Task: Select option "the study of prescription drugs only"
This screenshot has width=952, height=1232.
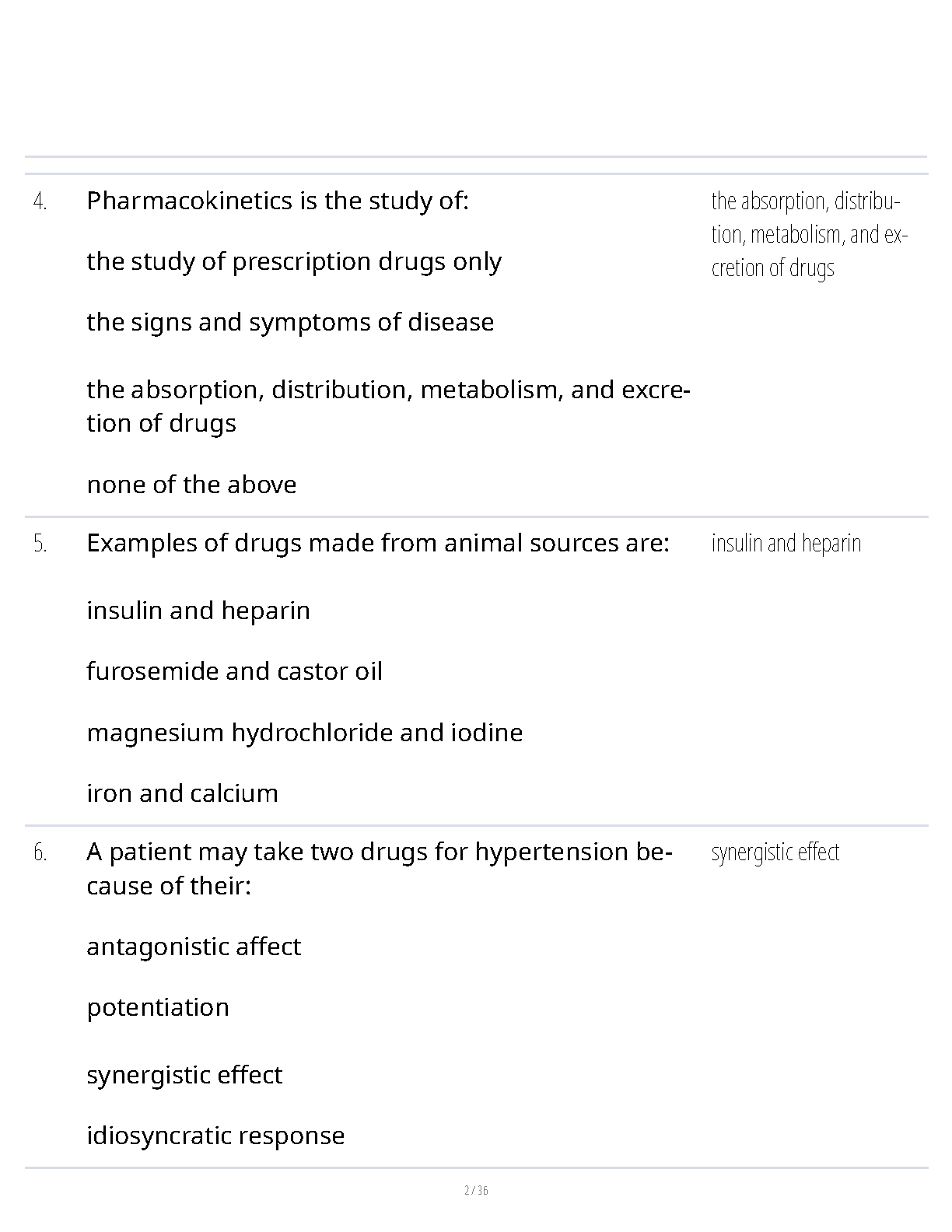Action: coord(294,262)
